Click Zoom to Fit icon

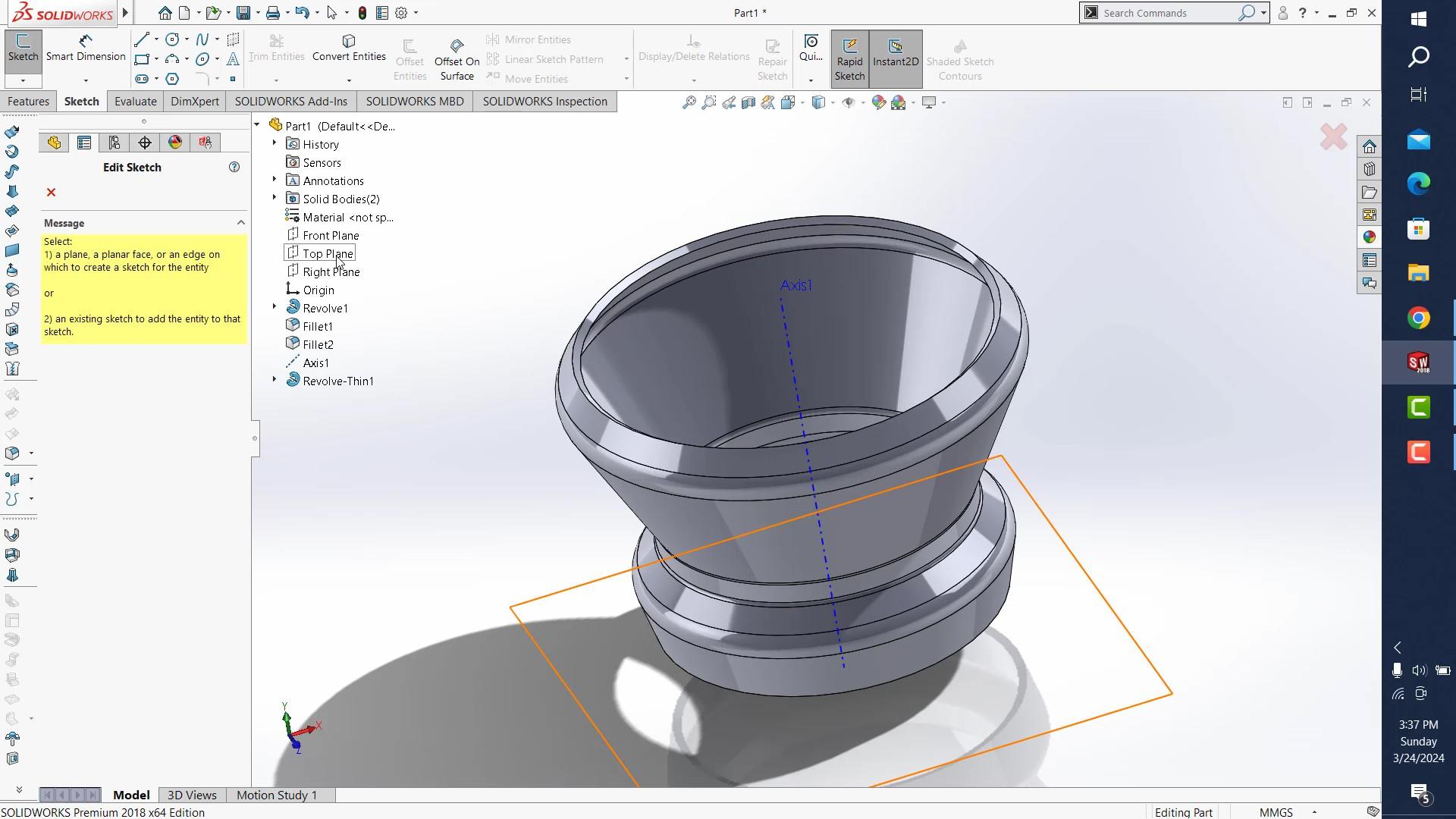click(x=689, y=102)
